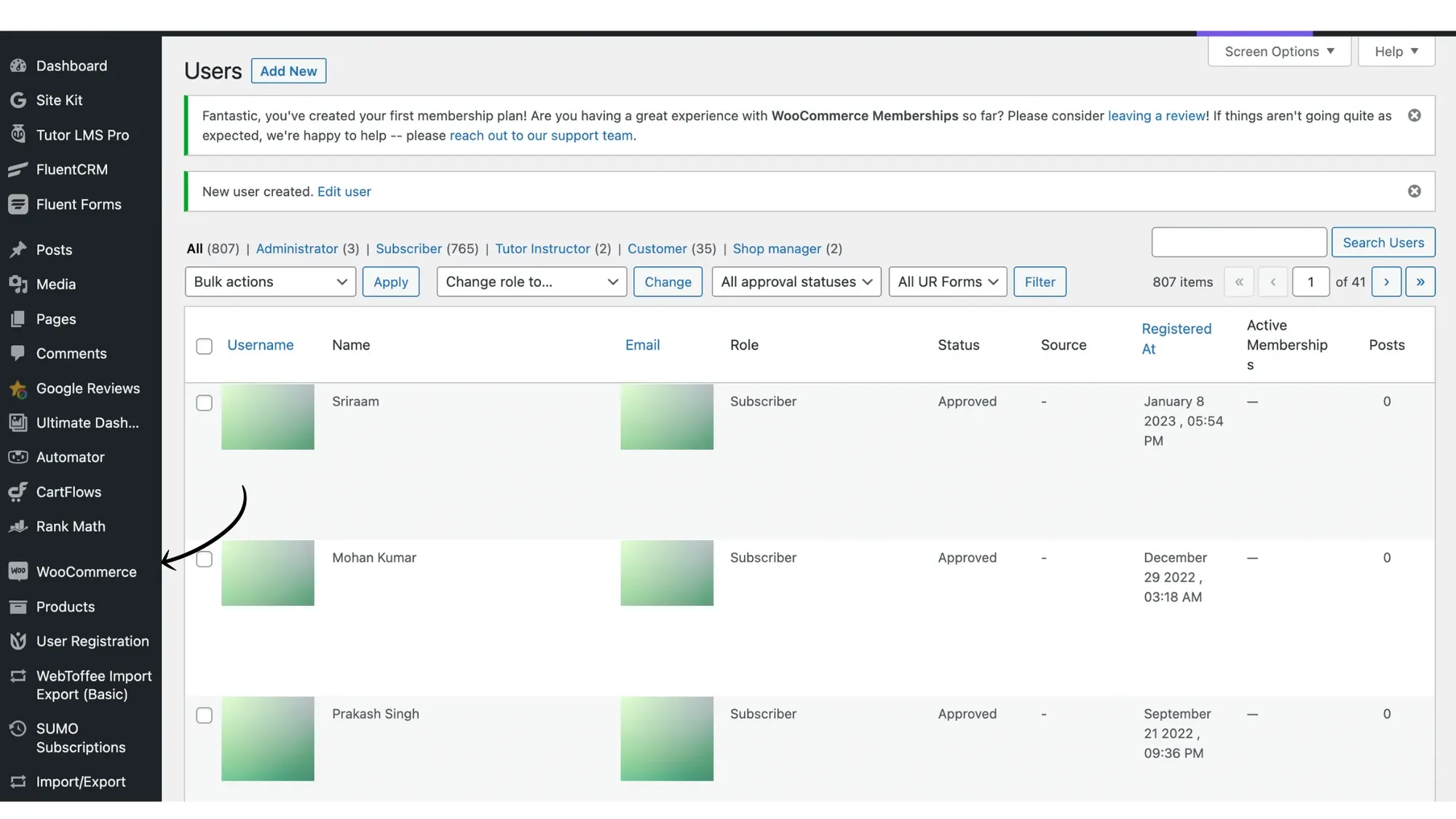Dismiss the WooCommerce Memberships notice
The height and width of the screenshot is (819, 1456).
[1414, 116]
